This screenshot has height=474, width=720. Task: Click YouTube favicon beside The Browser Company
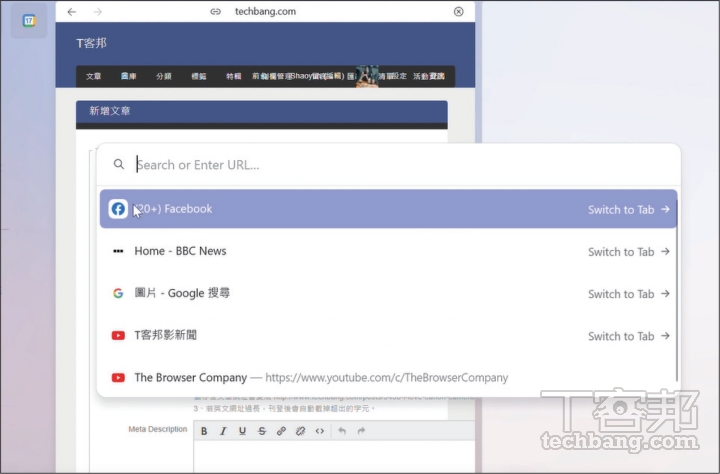click(118, 378)
